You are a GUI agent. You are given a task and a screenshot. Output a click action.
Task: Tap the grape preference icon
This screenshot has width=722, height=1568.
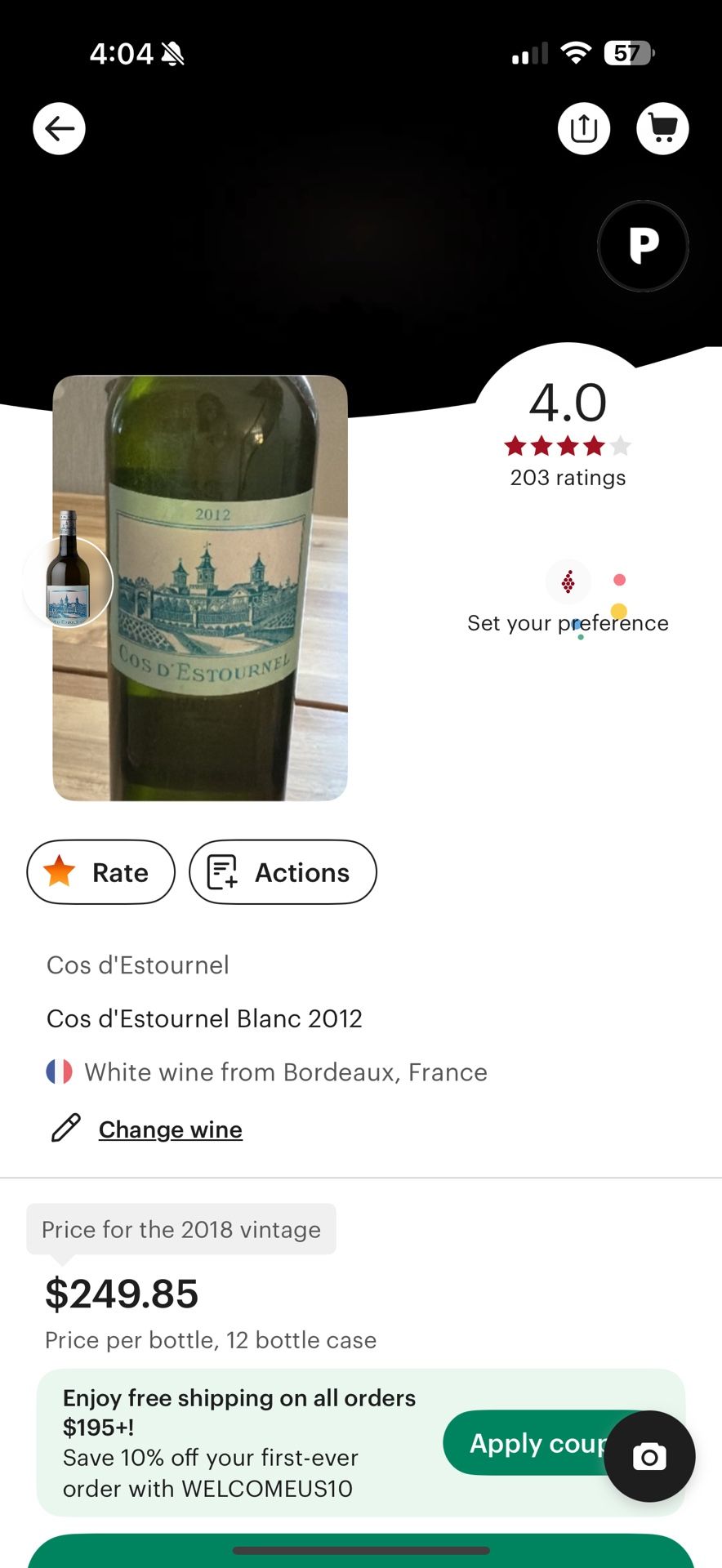(x=568, y=582)
